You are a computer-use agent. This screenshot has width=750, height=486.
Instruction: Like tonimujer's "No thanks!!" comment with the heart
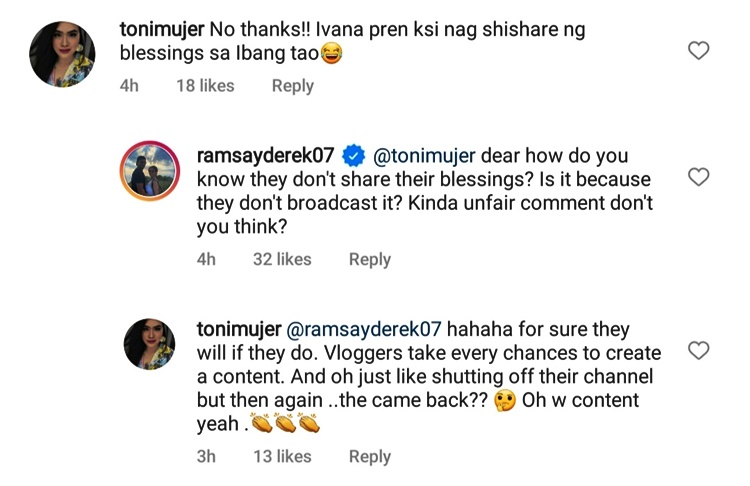click(699, 50)
